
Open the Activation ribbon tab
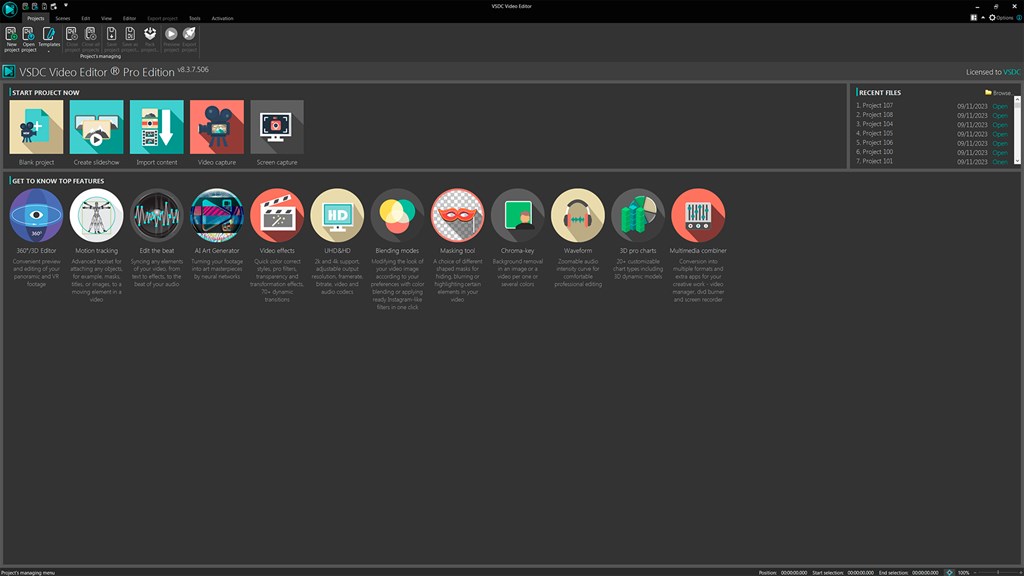click(x=223, y=18)
